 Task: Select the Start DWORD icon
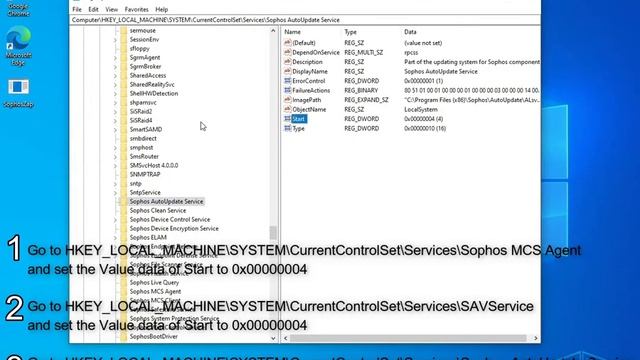pyautogui.click(x=287, y=119)
